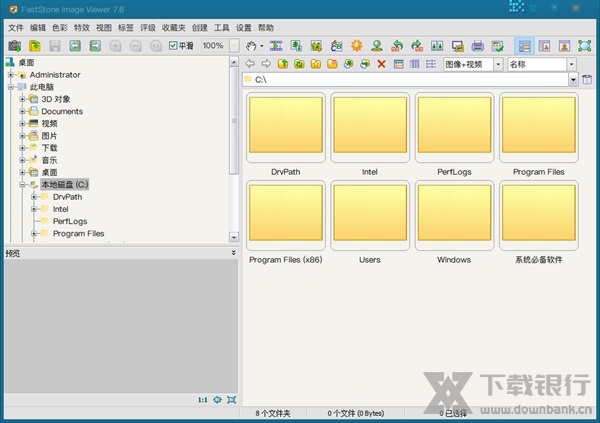Click the acquire from scanner camera icon

click(14, 46)
